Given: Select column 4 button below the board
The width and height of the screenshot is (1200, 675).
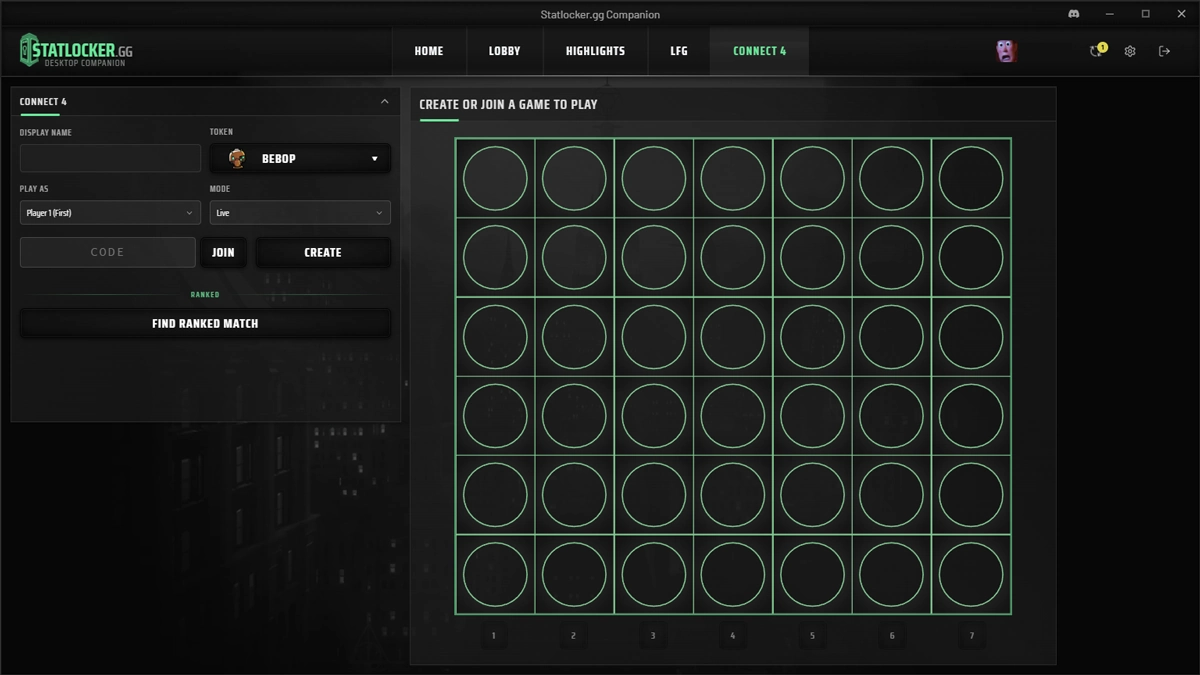Looking at the screenshot, I should pyautogui.click(x=733, y=635).
